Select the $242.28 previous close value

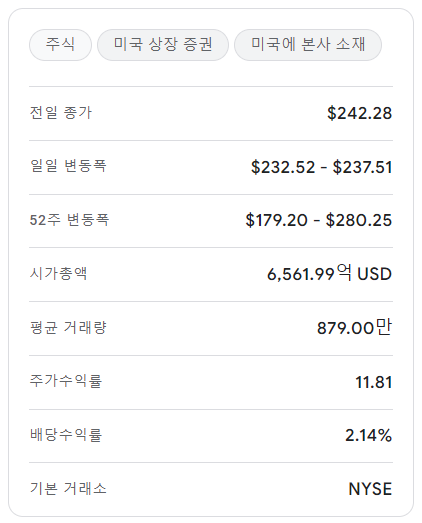point(359,113)
